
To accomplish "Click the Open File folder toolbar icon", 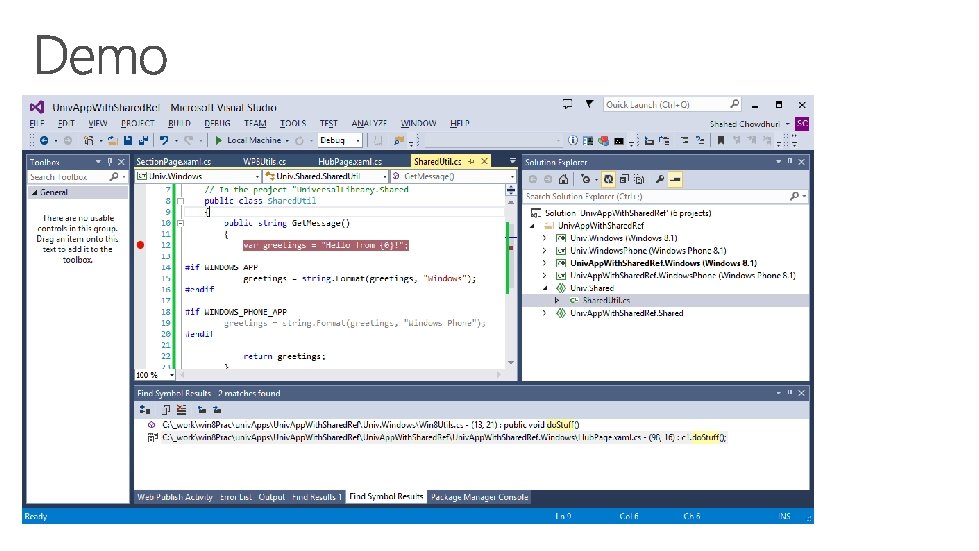I will tap(112, 140).
